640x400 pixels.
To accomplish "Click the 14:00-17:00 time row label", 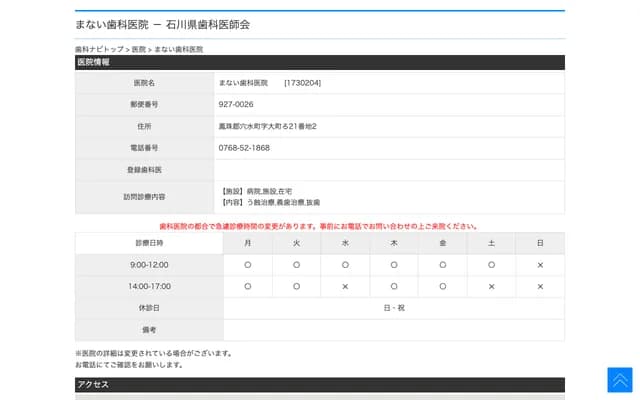I will click(x=149, y=286).
